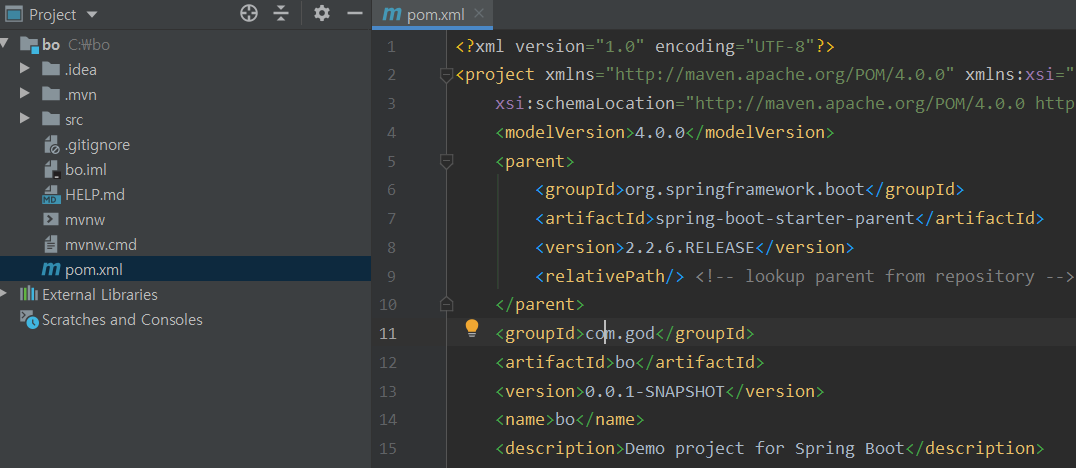1076x468 pixels.
Task: Select pom.xml in project tree
Action: pos(185,269)
